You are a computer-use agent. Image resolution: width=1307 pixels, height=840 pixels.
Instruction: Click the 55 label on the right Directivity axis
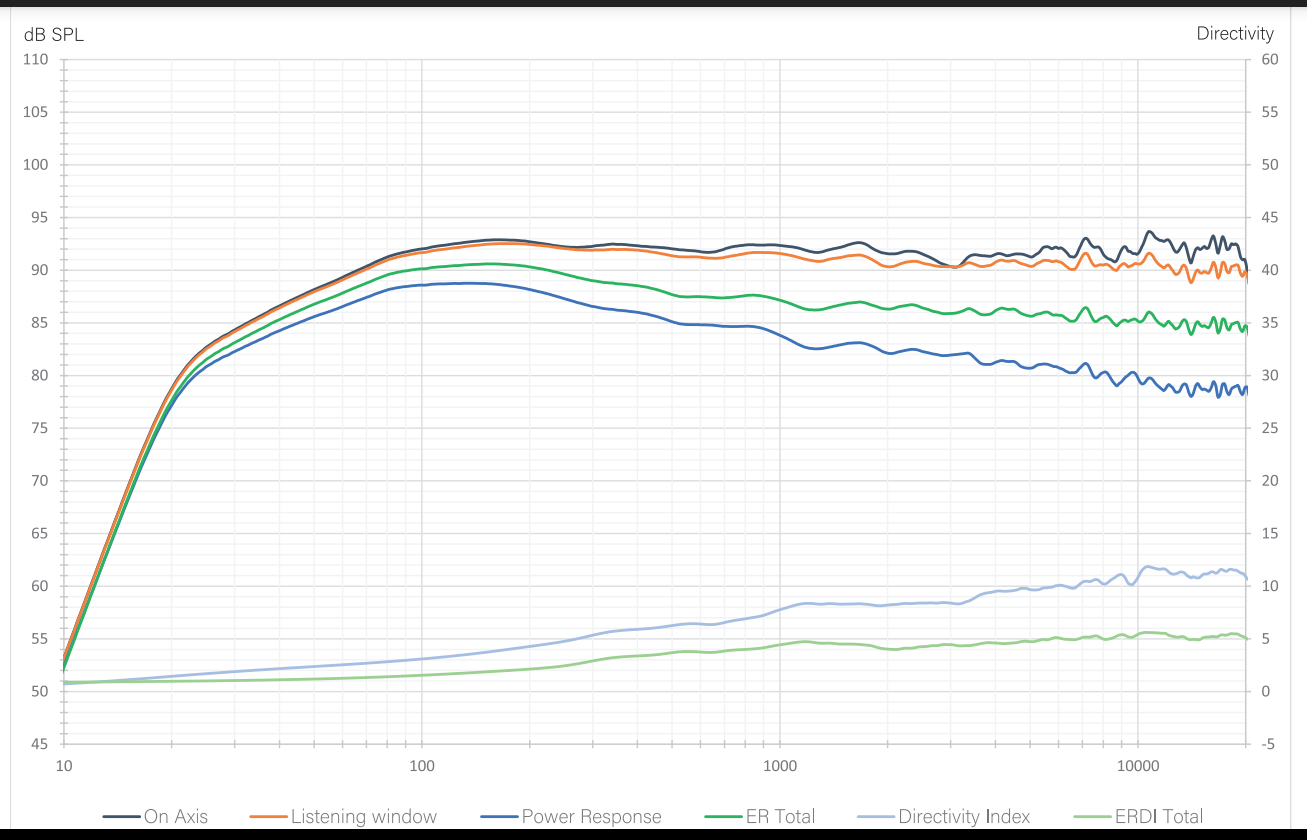tap(1268, 112)
